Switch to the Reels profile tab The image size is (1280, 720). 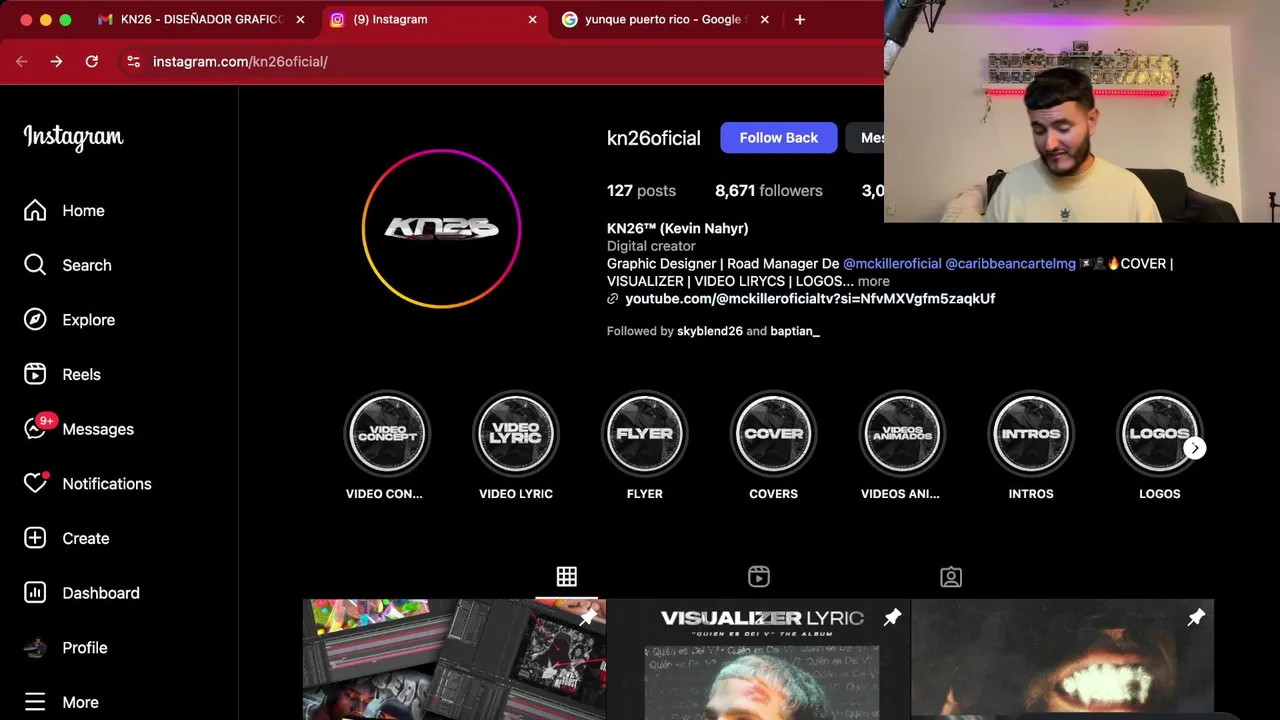(759, 577)
